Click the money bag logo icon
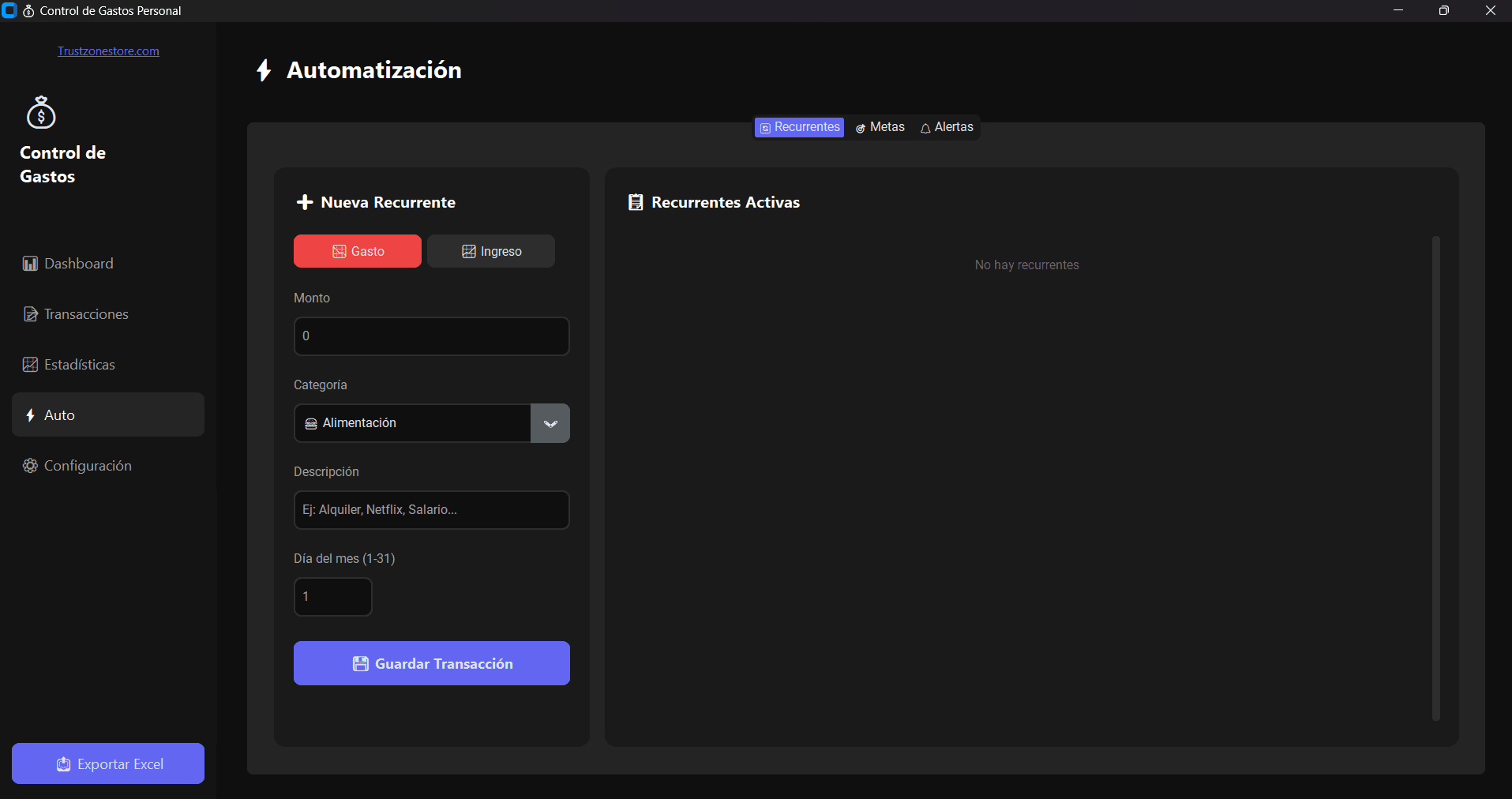Image resolution: width=1512 pixels, height=799 pixels. click(x=41, y=112)
